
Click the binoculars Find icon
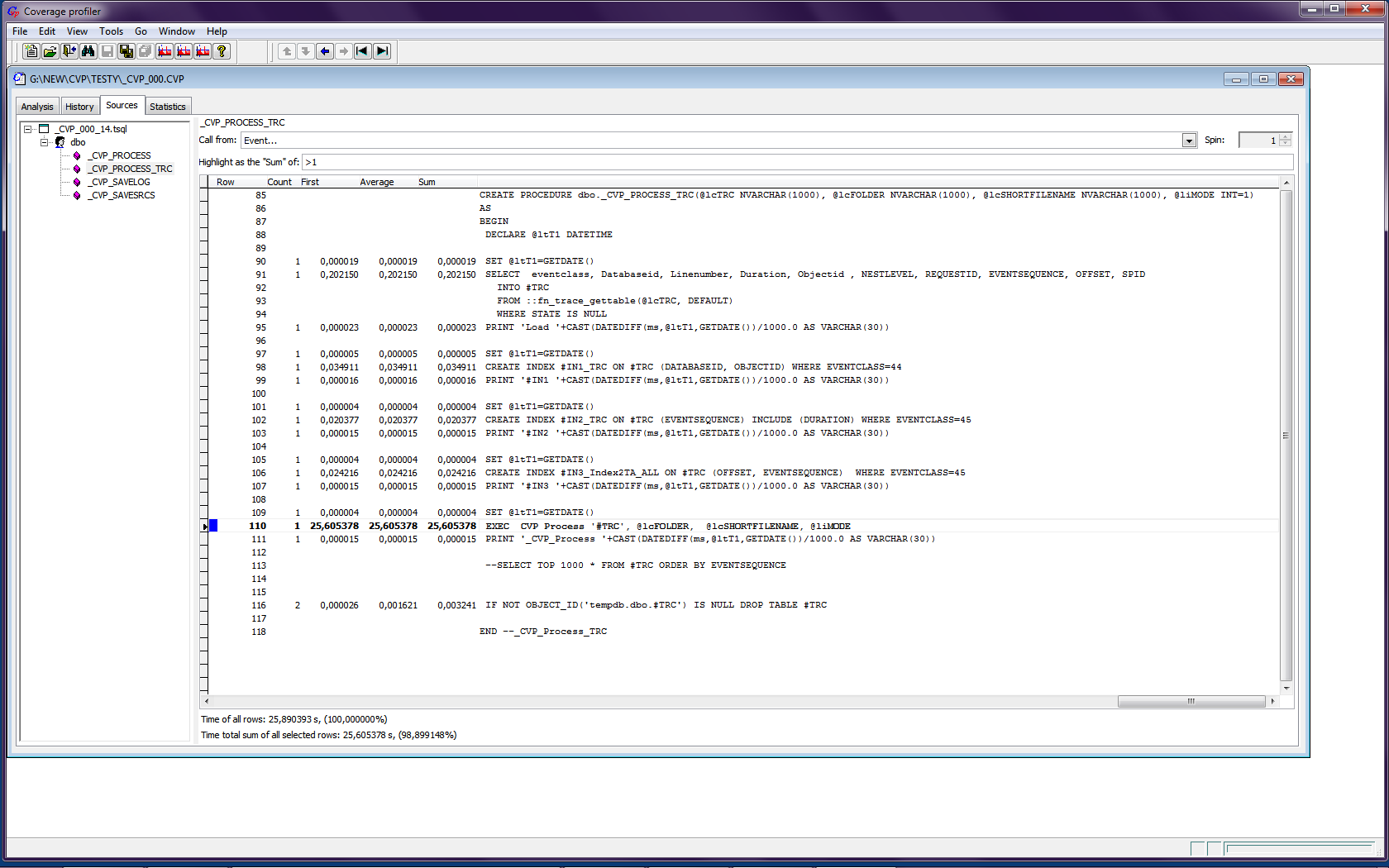tap(88, 51)
